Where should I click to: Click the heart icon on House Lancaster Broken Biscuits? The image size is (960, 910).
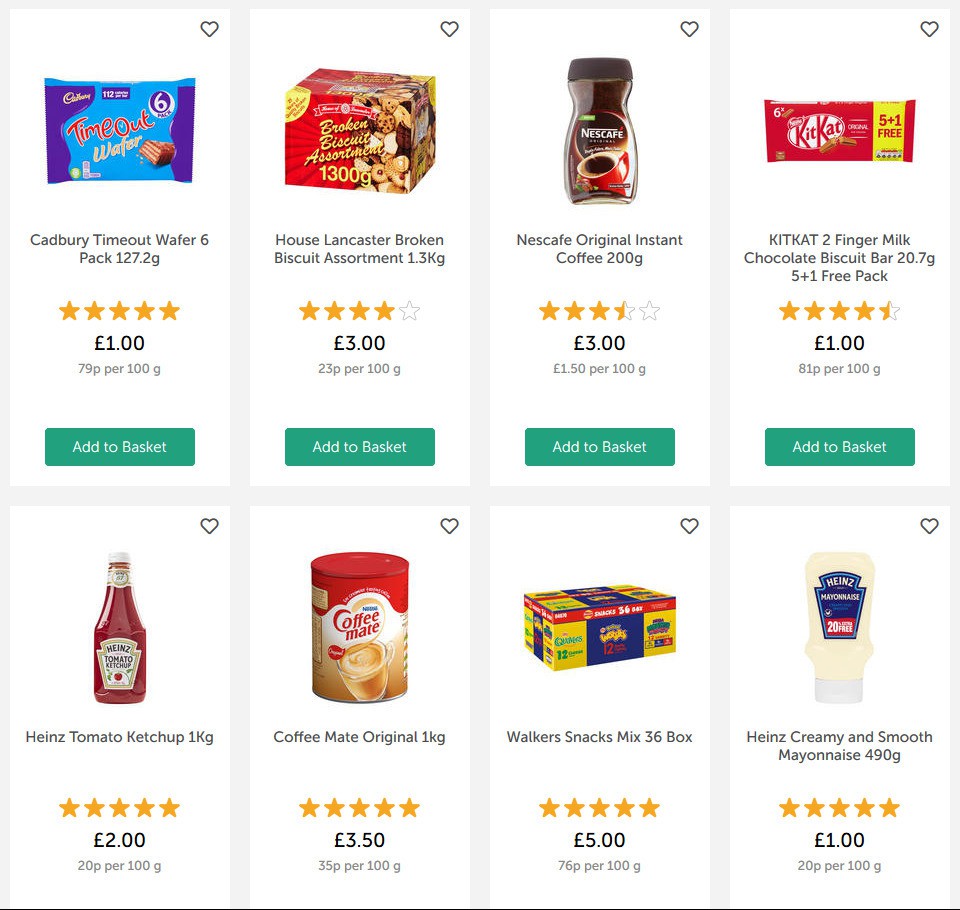point(450,29)
